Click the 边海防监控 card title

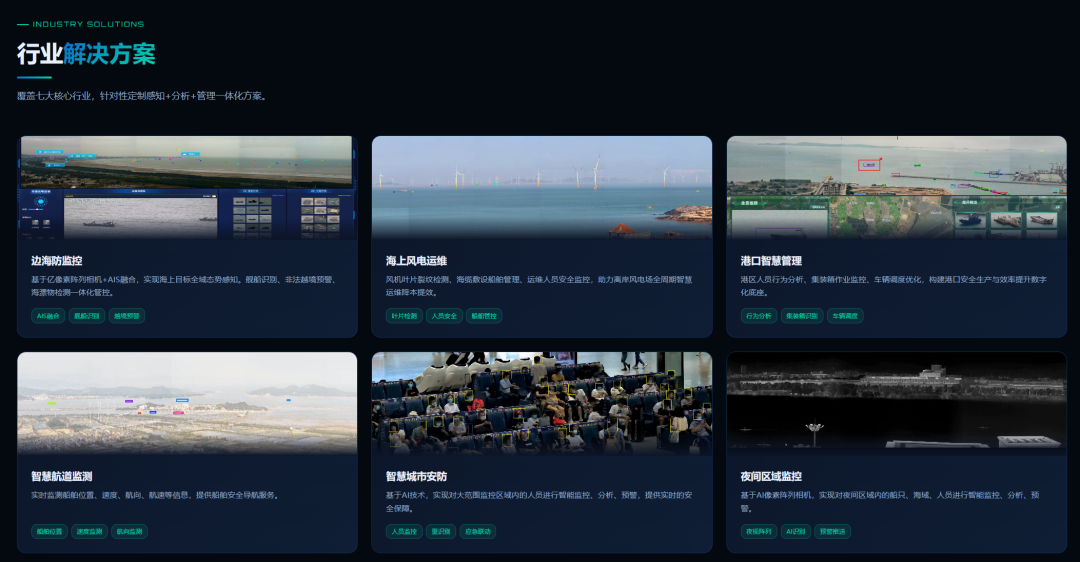56,261
